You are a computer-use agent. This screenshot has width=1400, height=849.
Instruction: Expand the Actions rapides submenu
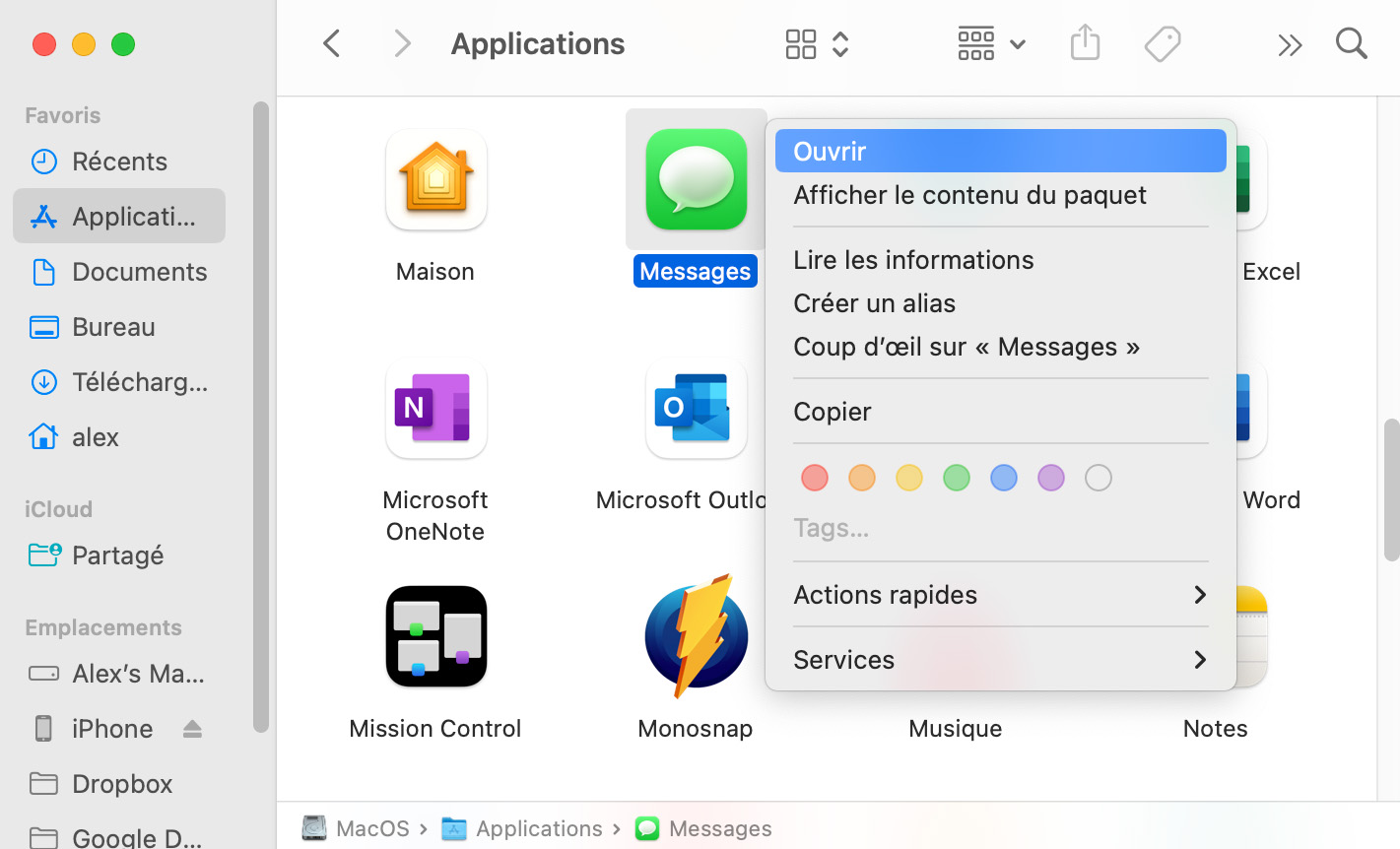(x=1001, y=595)
